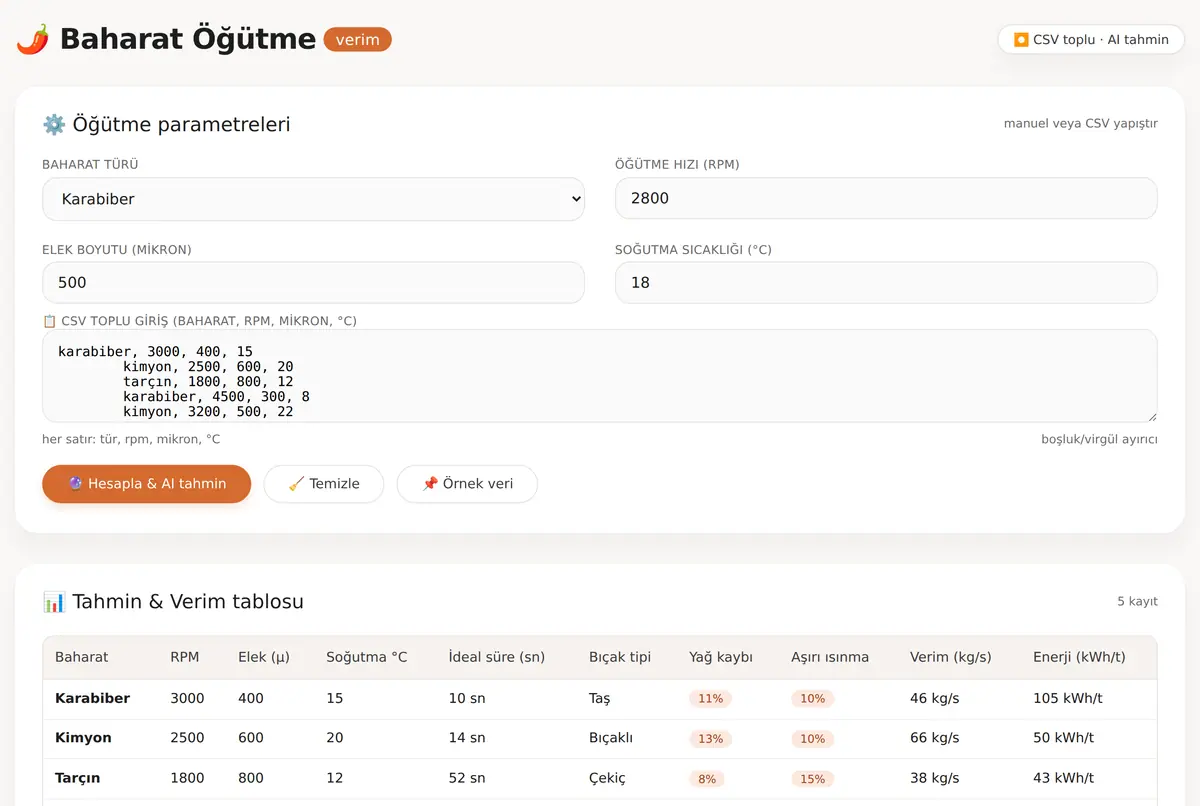Click the orange verim badge

(x=358, y=39)
